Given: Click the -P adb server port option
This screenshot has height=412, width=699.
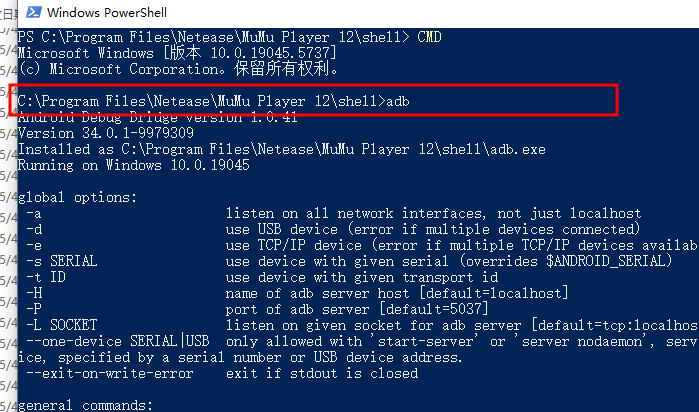Looking at the screenshot, I should pyautogui.click(x=300, y=309).
